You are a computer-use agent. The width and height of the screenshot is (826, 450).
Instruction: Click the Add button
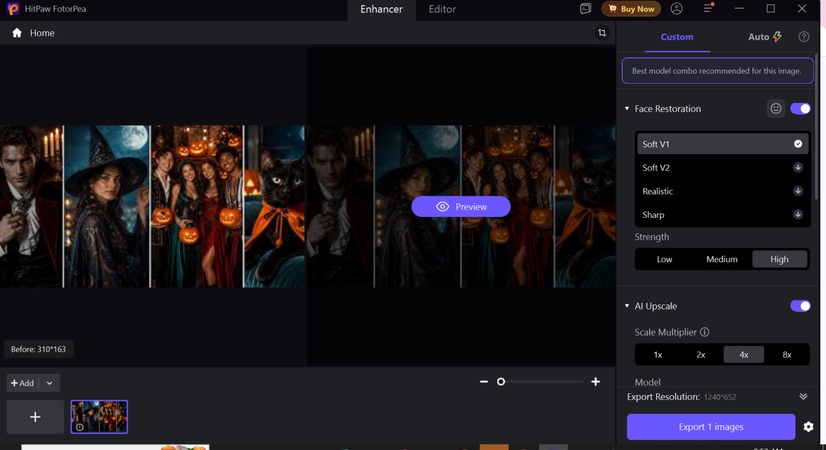point(23,383)
